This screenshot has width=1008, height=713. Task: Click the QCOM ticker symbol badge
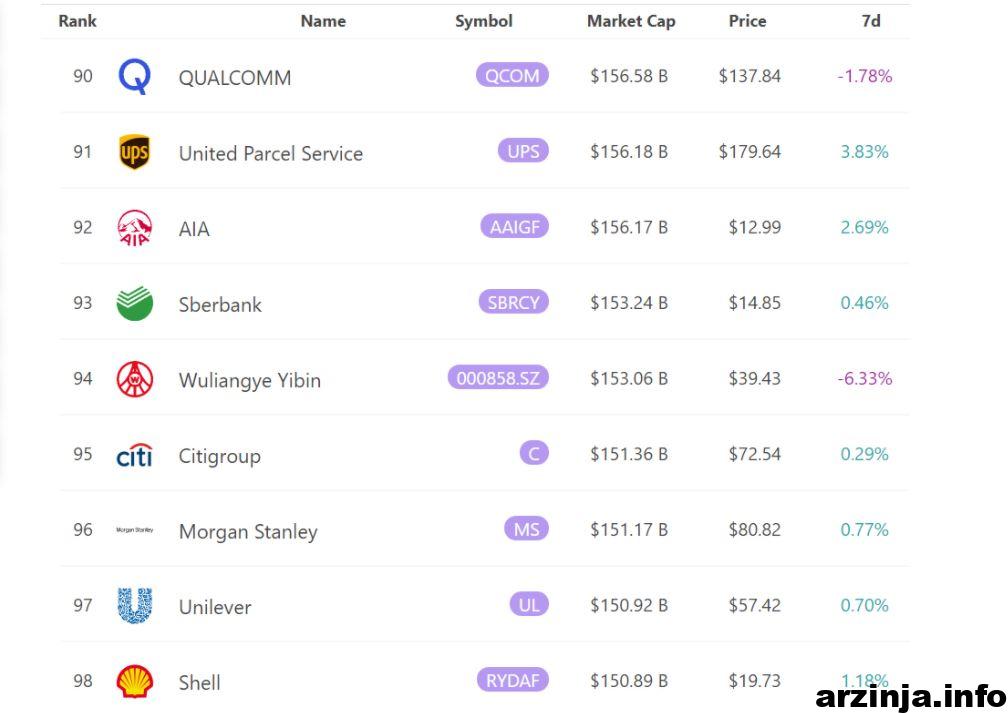(512, 75)
